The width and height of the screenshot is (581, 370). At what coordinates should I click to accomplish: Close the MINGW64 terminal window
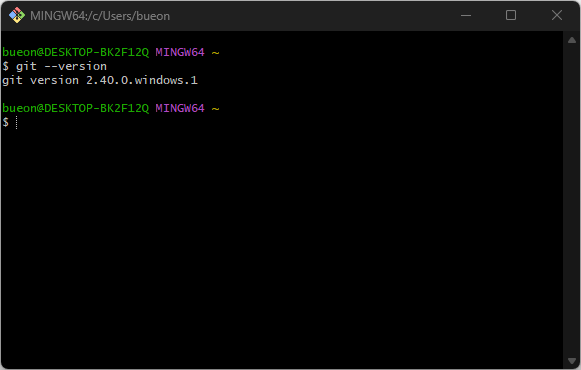(x=557, y=16)
